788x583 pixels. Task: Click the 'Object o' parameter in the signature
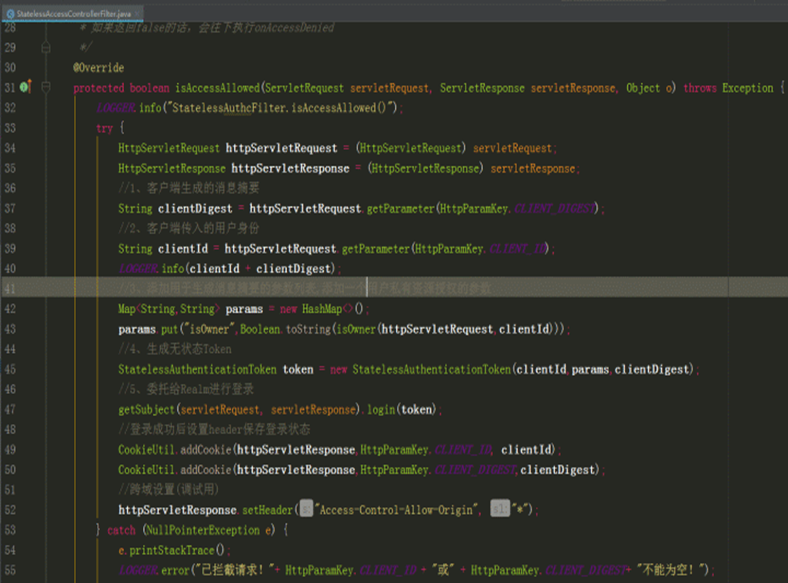[x=649, y=88]
